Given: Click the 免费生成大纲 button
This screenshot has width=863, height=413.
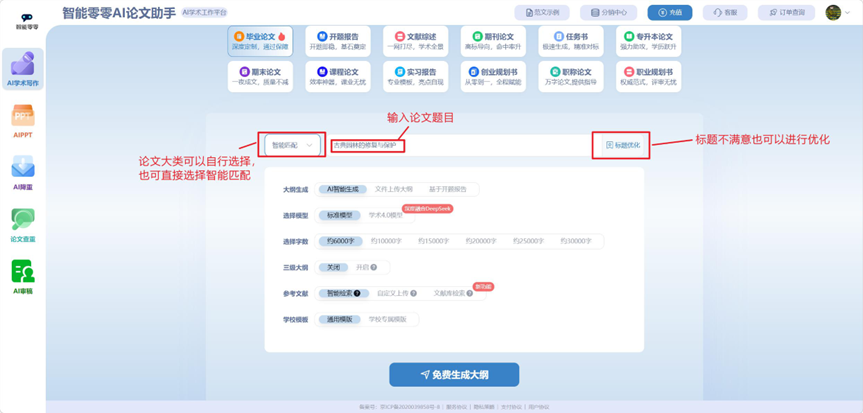Looking at the screenshot, I should (454, 374).
